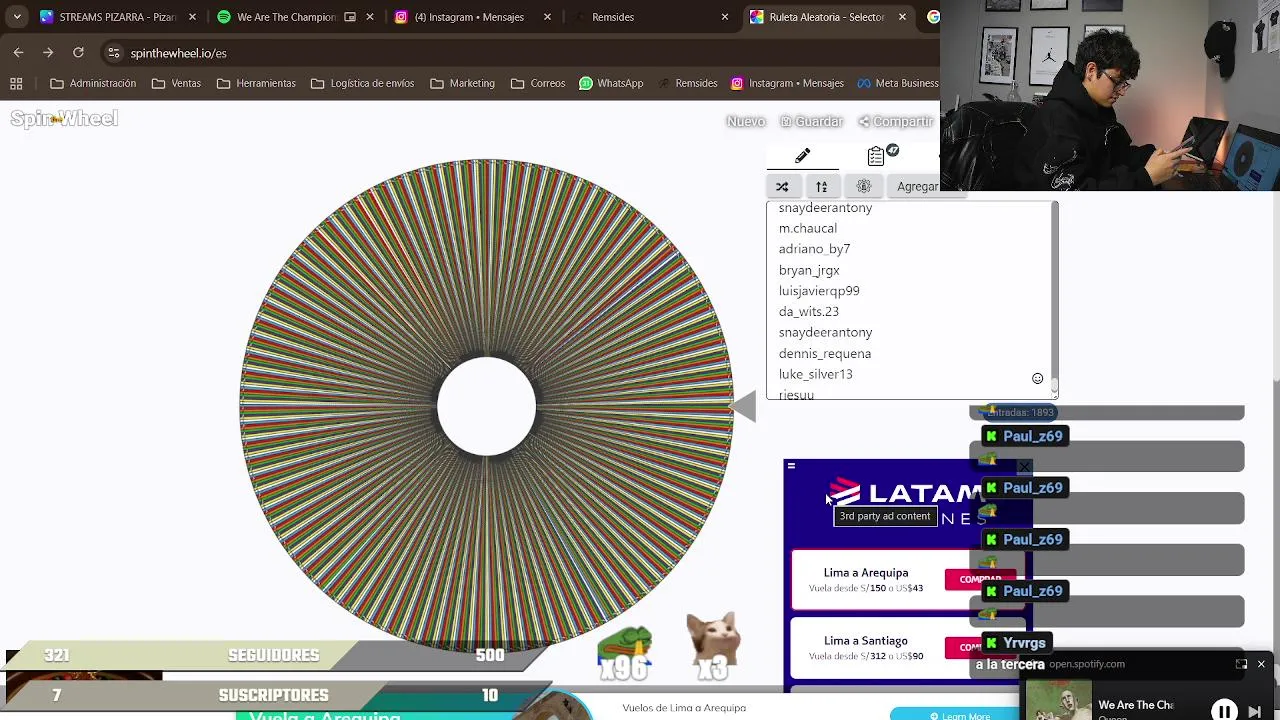Open the tab search dropdown arrow
This screenshot has height=720, width=1280.
tap(17, 17)
